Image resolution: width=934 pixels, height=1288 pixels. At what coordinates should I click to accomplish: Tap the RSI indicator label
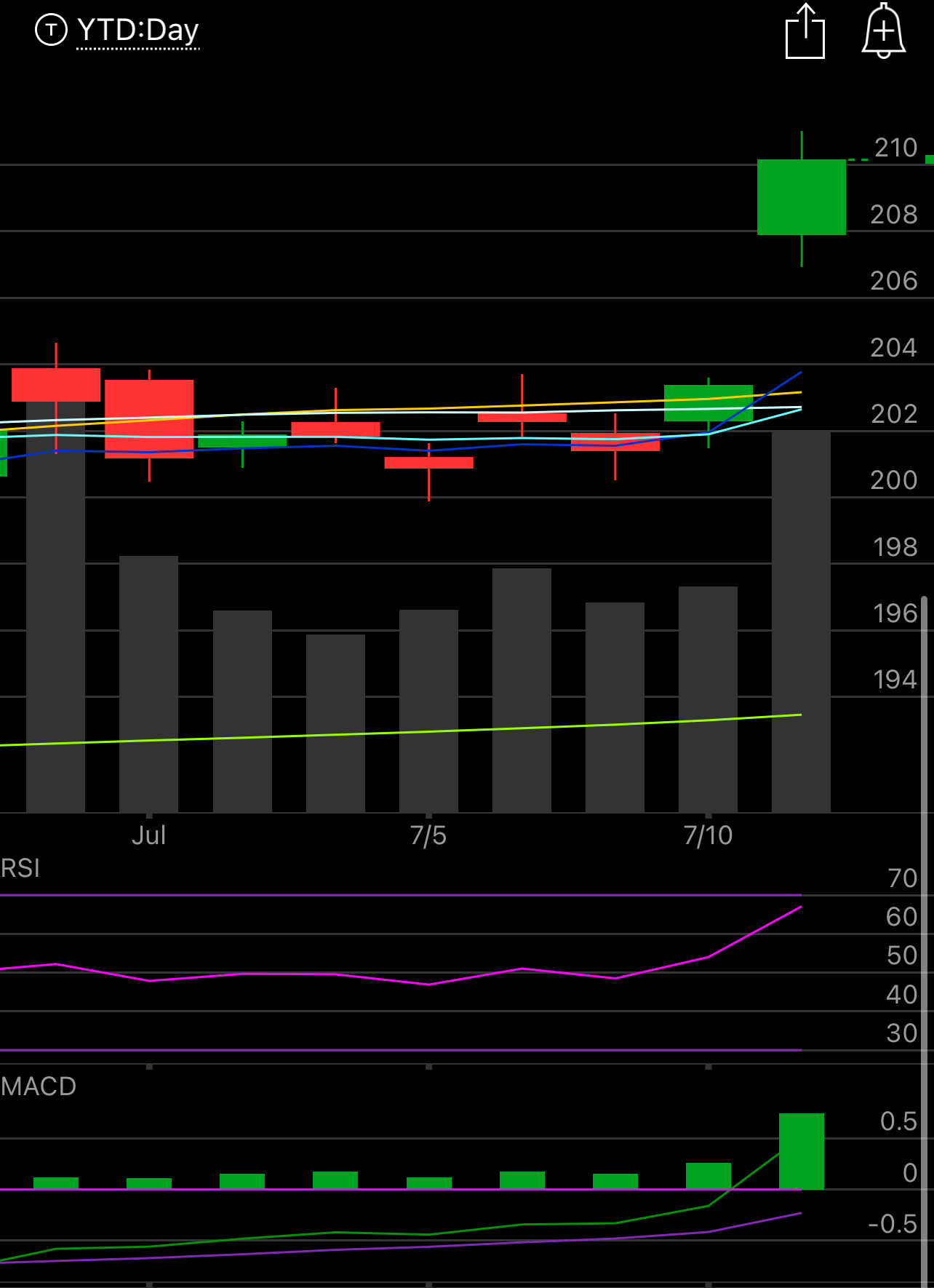coord(20,868)
